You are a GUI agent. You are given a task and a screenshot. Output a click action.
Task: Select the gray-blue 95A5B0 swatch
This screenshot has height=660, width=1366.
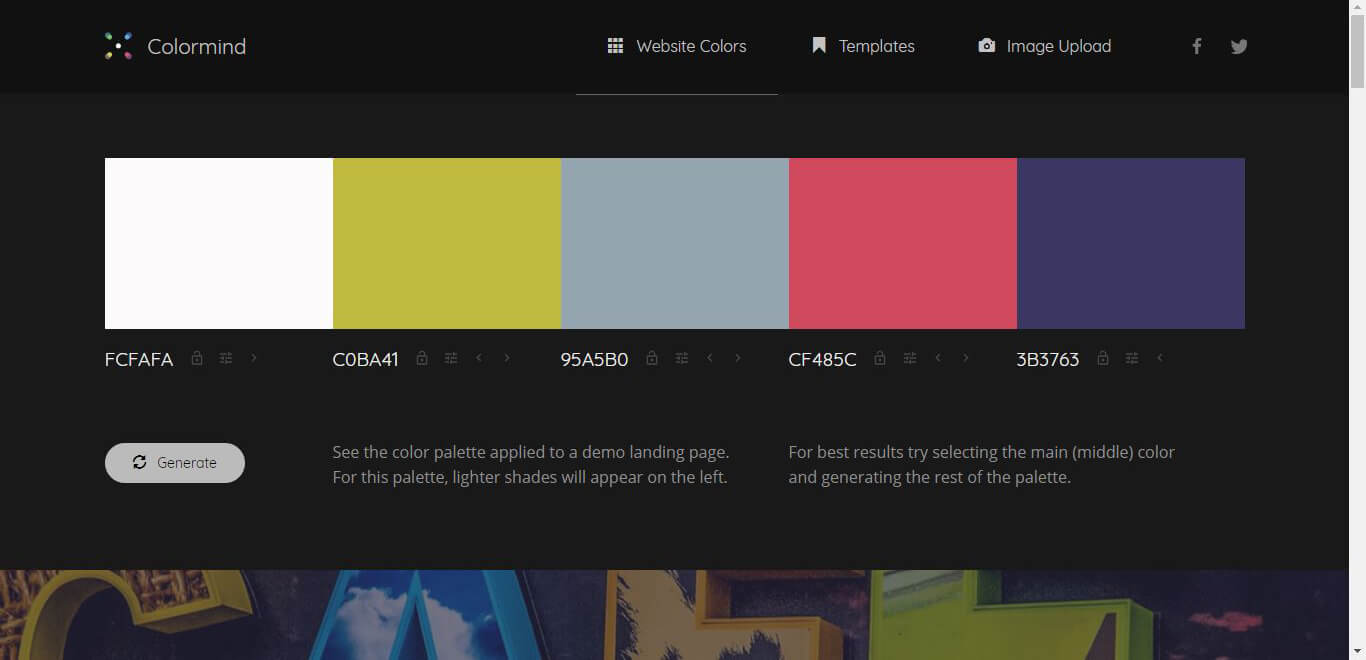click(675, 243)
